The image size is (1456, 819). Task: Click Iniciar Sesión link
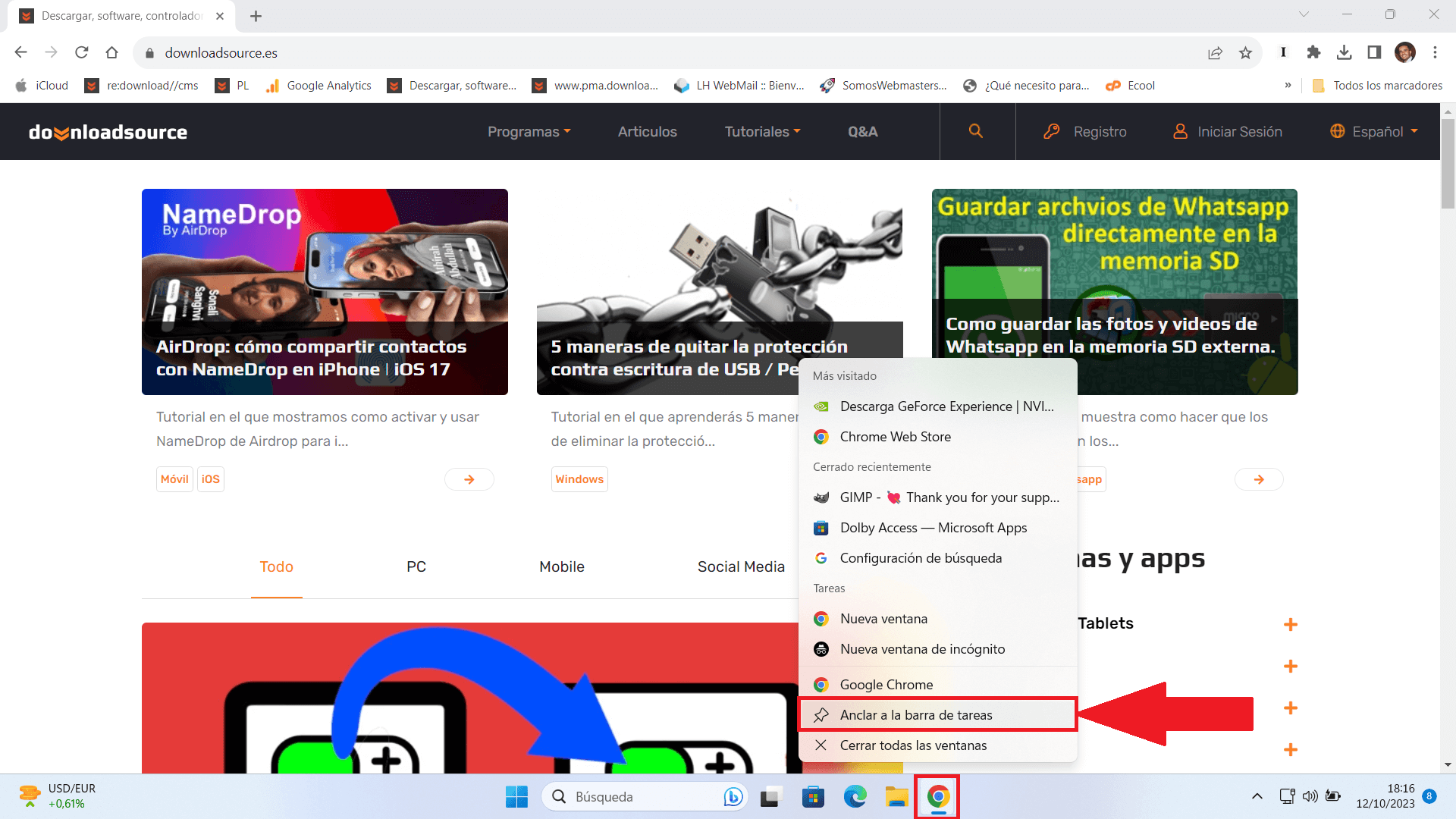pos(1228,131)
